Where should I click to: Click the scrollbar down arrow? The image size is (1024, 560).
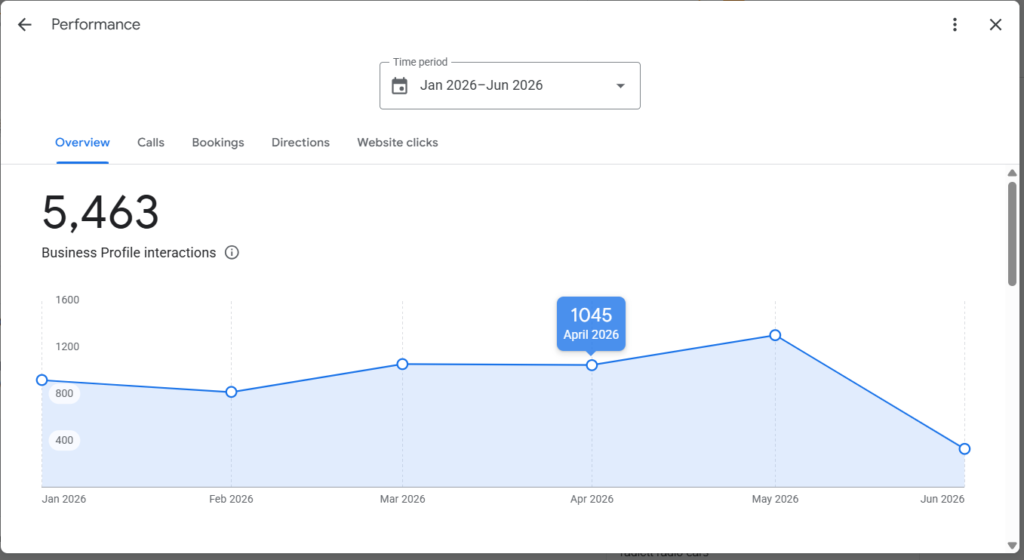pyautogui.click(x=1012, y=546)
